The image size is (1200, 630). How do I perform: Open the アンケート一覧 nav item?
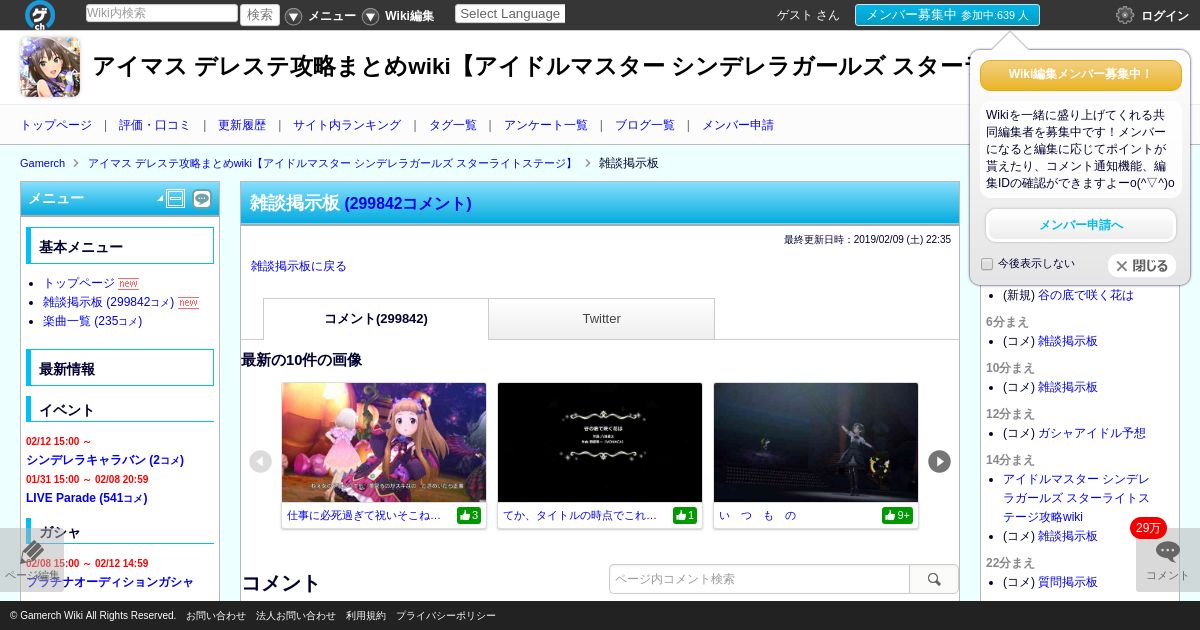tap(546, 125)
